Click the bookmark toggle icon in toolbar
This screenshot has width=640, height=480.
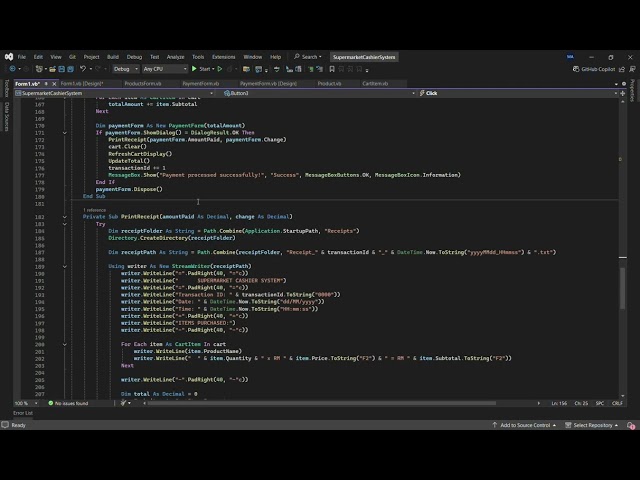pyautogui.click(x=332, y=69)
